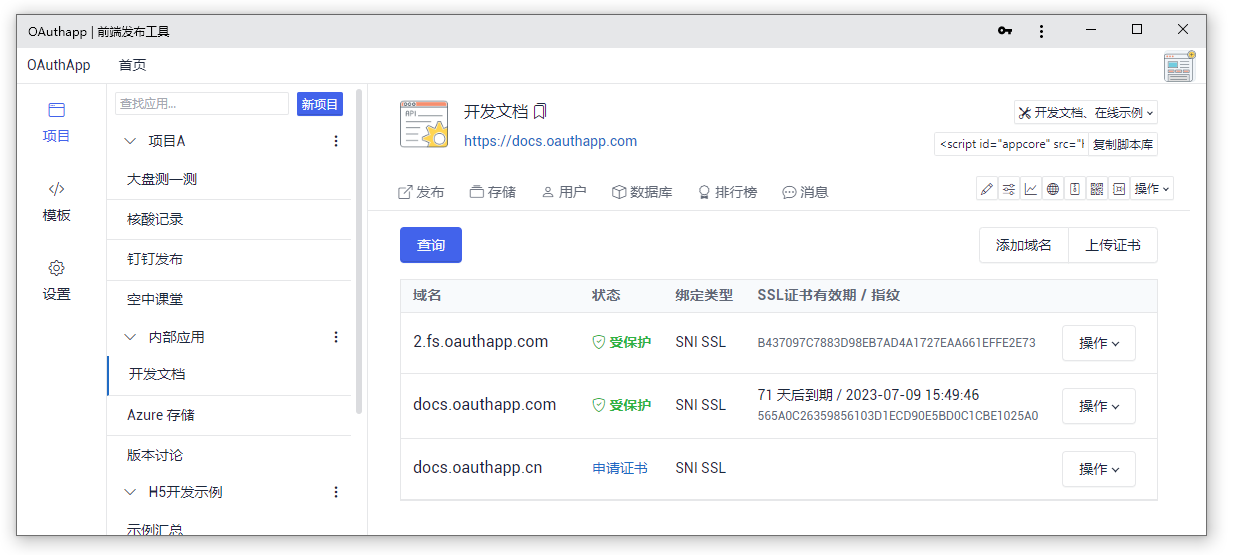
Task: Open the toolbar 操作 dropdown
Action: click(x=1152, y=189)
